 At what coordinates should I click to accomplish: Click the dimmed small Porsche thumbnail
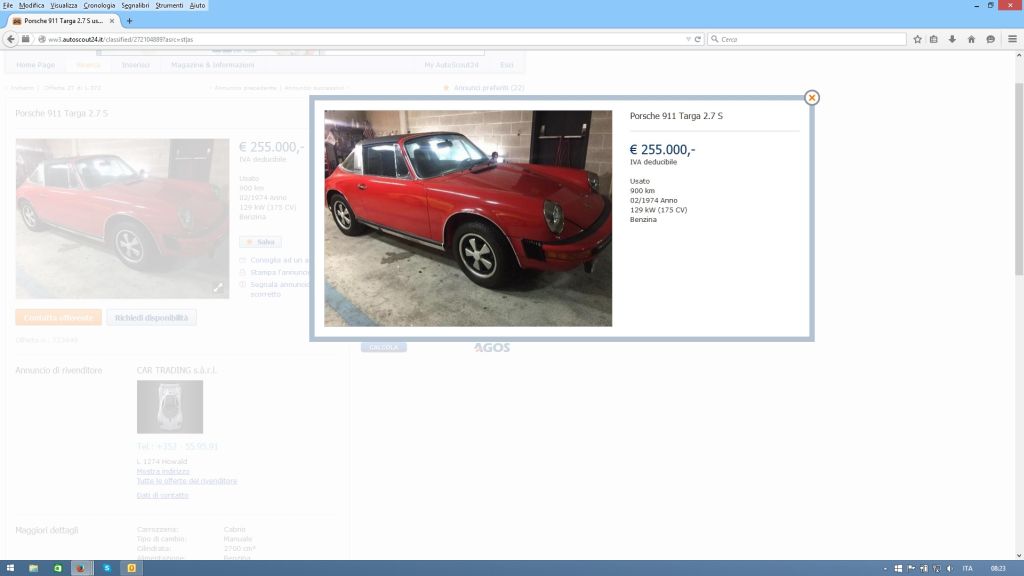(122, 218)
